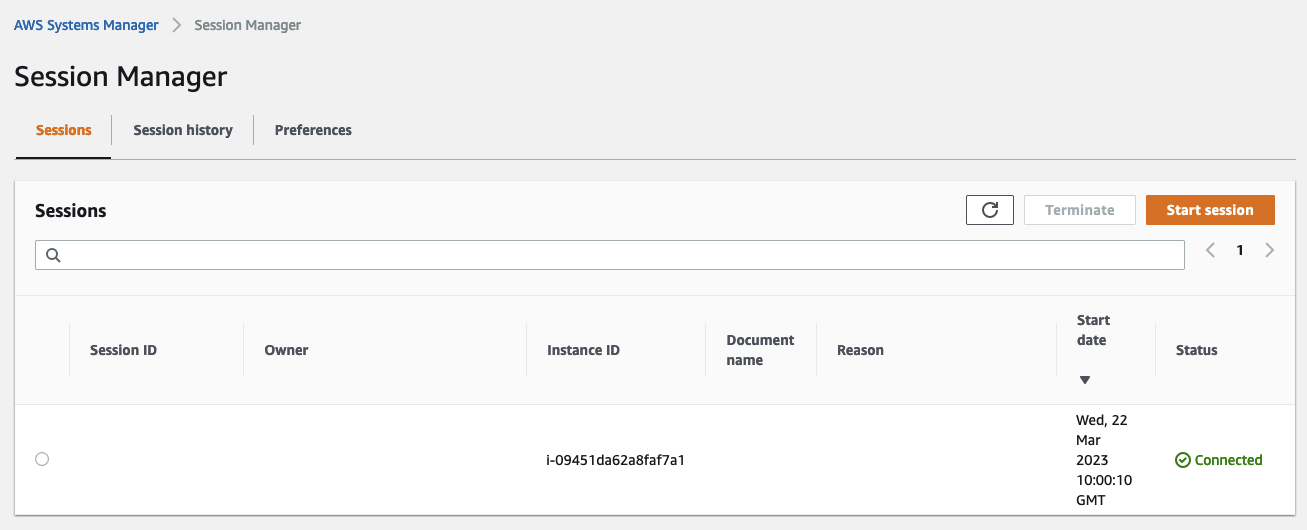1307x530 pixels.
Task: Click the Status column header
Action: pos(1196,350)
